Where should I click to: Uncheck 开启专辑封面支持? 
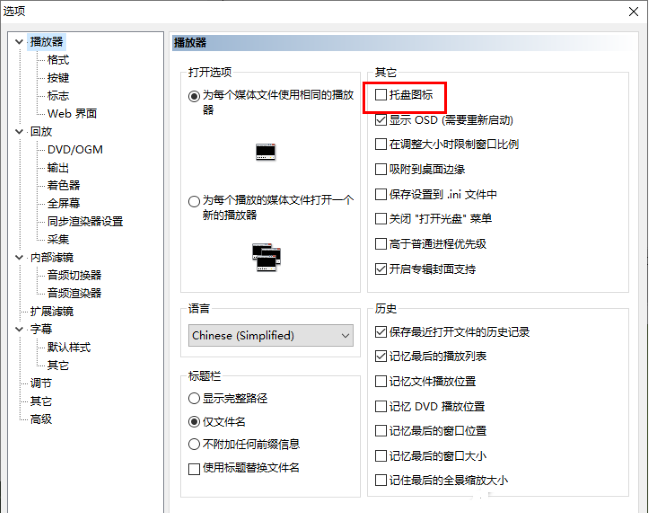pyautogui.click(x=381, y=269)
